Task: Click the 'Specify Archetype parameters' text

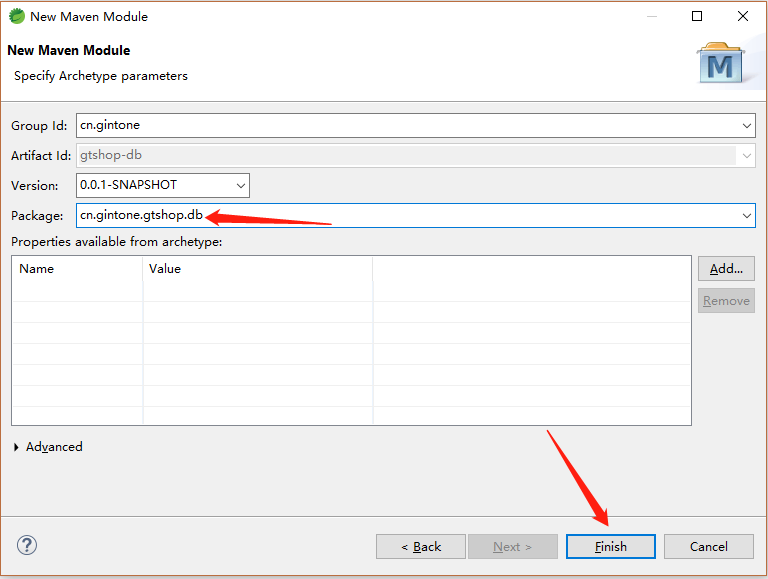Action: click(x=101, y=76)
